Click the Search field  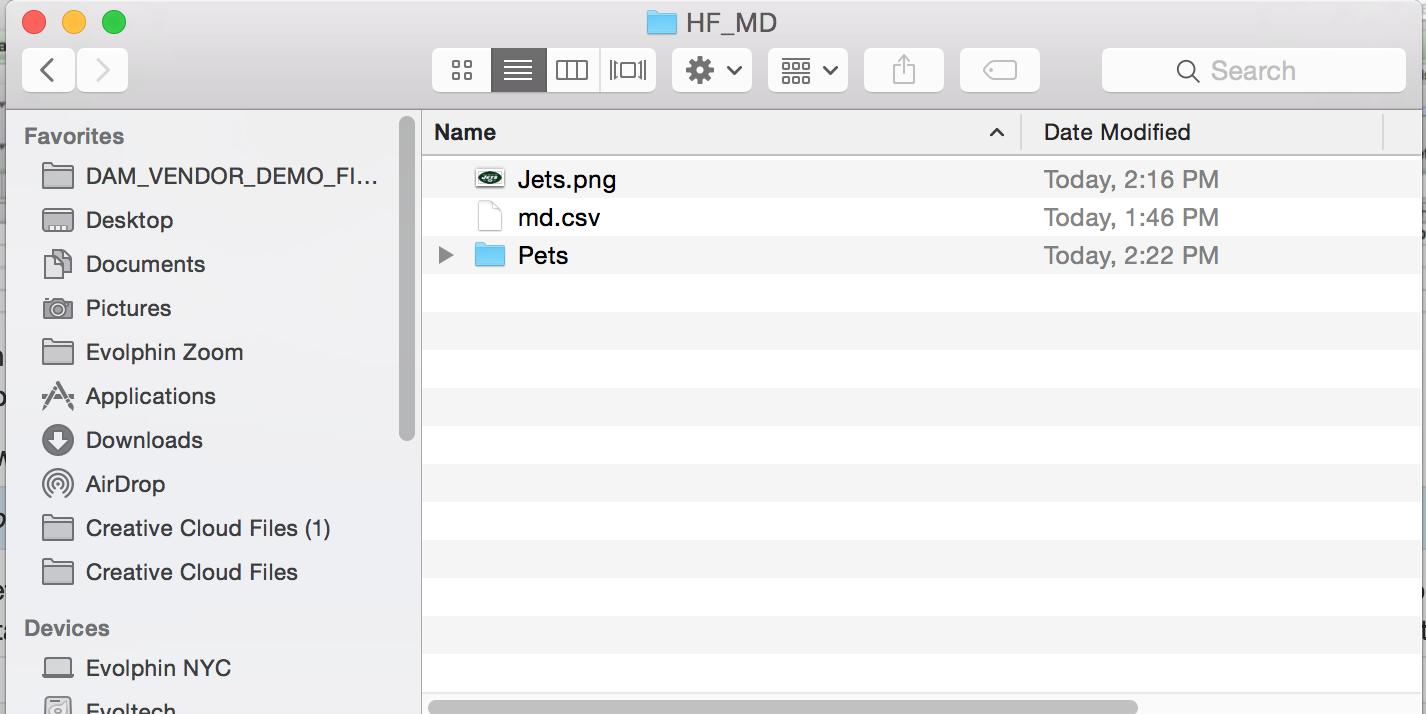[x=1253, y=70]
